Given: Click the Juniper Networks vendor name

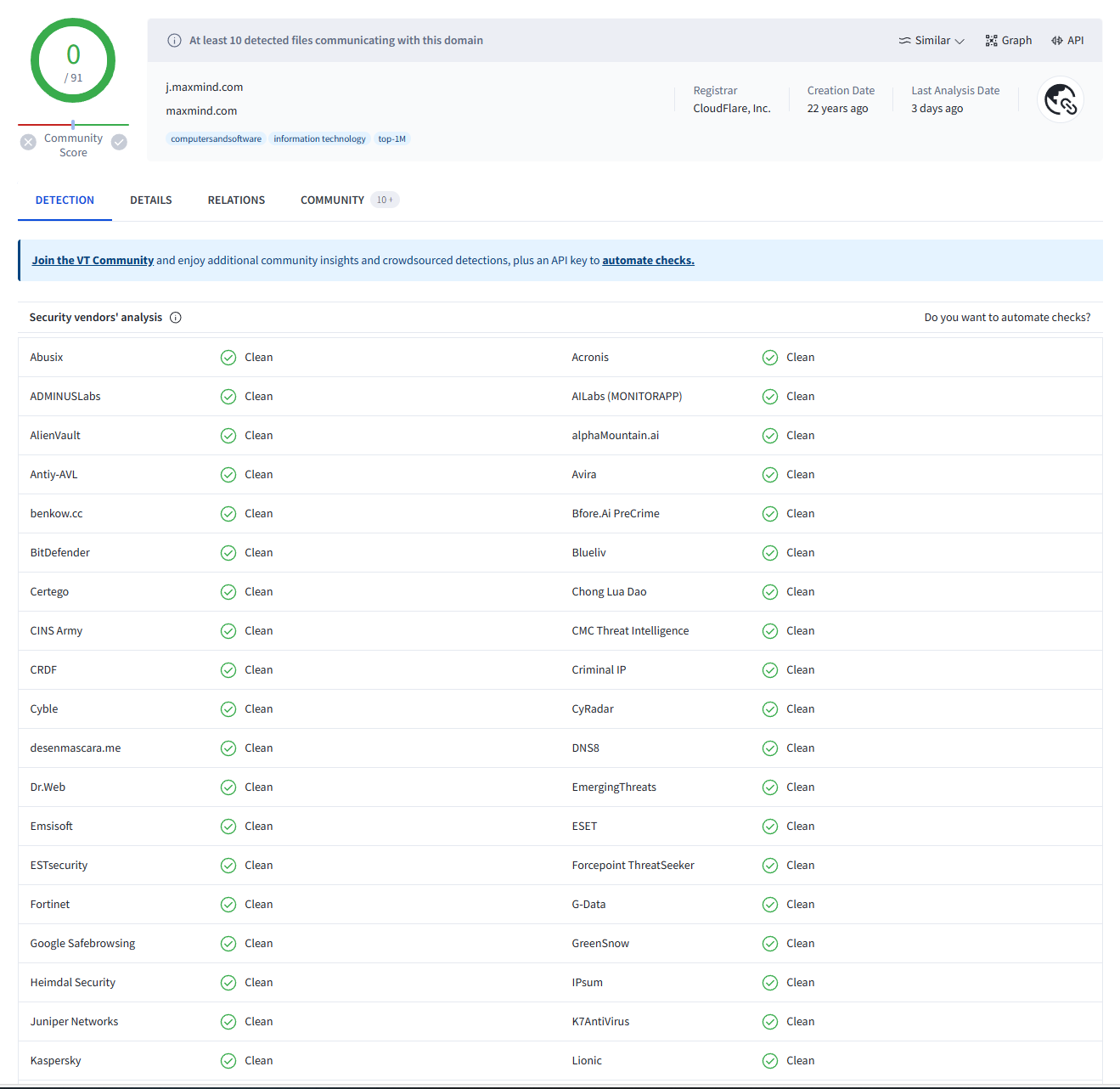Looking at the screenshot, I should [74, 1022].
